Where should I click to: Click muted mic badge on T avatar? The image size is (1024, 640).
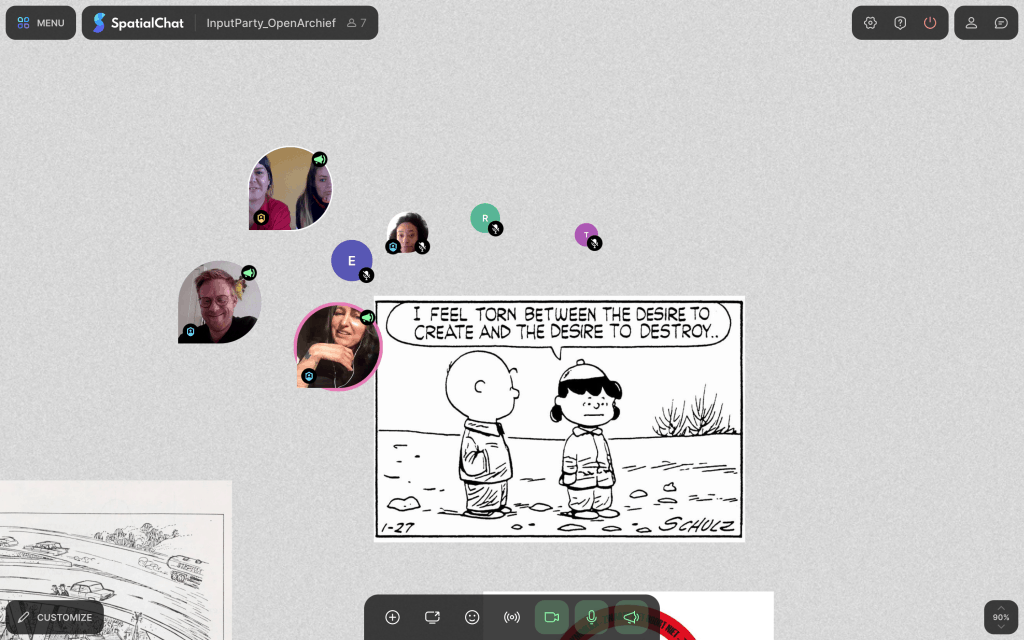point(594,243)
